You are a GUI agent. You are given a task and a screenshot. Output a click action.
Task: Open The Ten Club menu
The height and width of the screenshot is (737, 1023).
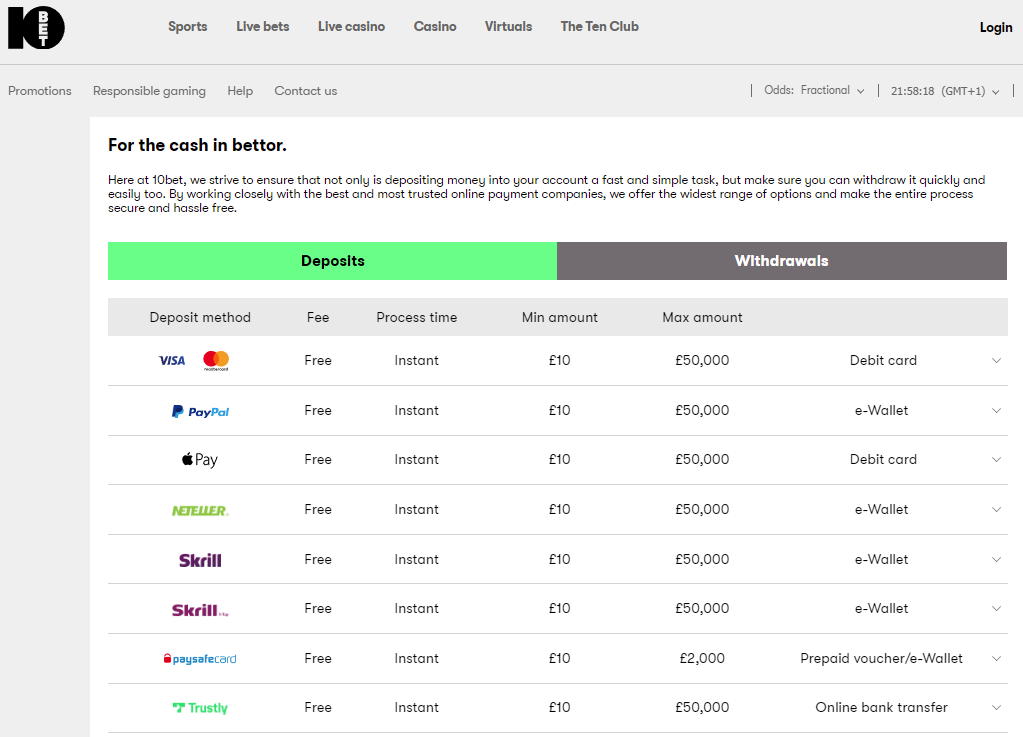(600, 27)
